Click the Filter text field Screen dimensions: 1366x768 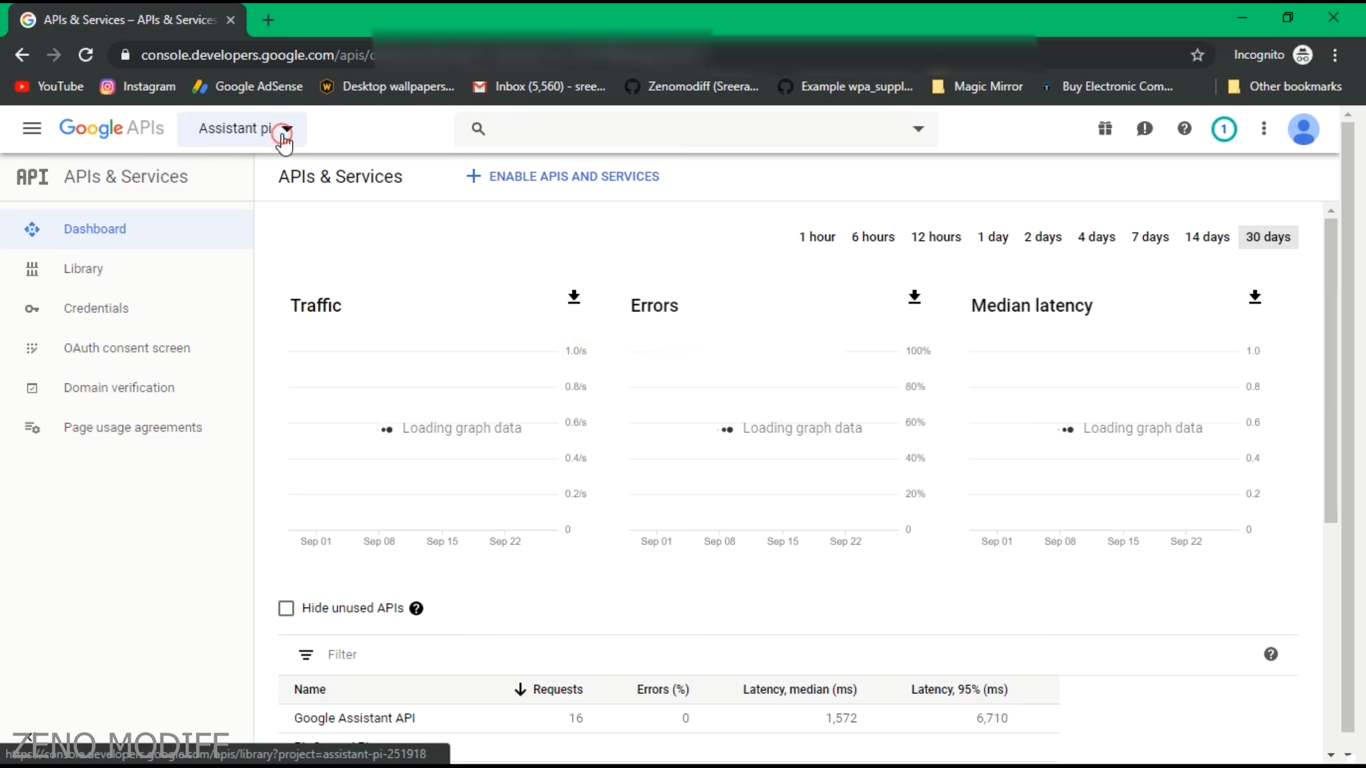coord(780,655)
